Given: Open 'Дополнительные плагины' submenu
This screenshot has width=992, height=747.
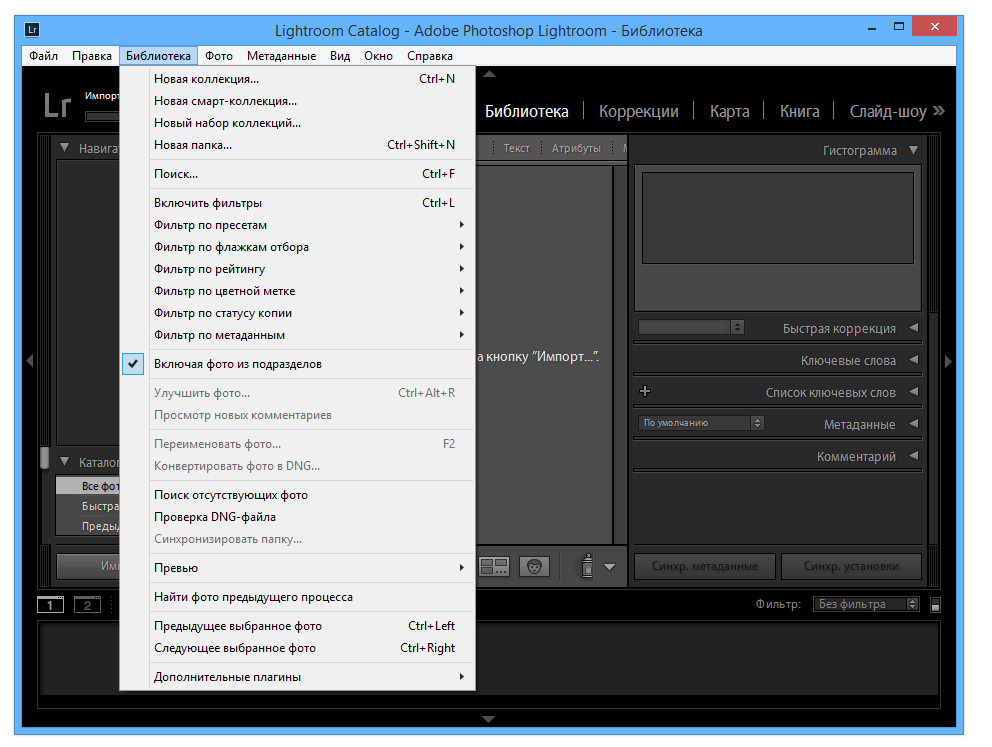Looking at the screenshot, I should tap(297, 677).
